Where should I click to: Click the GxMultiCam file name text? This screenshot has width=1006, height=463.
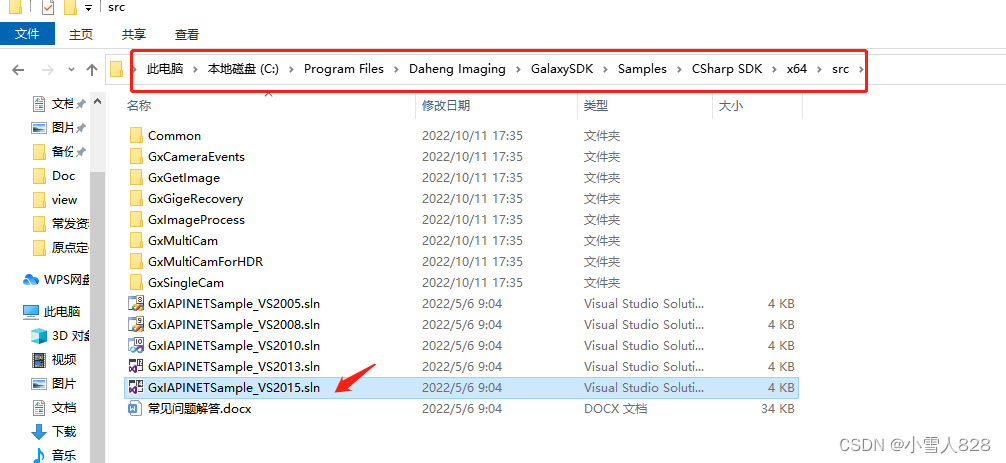pos(183,240)
